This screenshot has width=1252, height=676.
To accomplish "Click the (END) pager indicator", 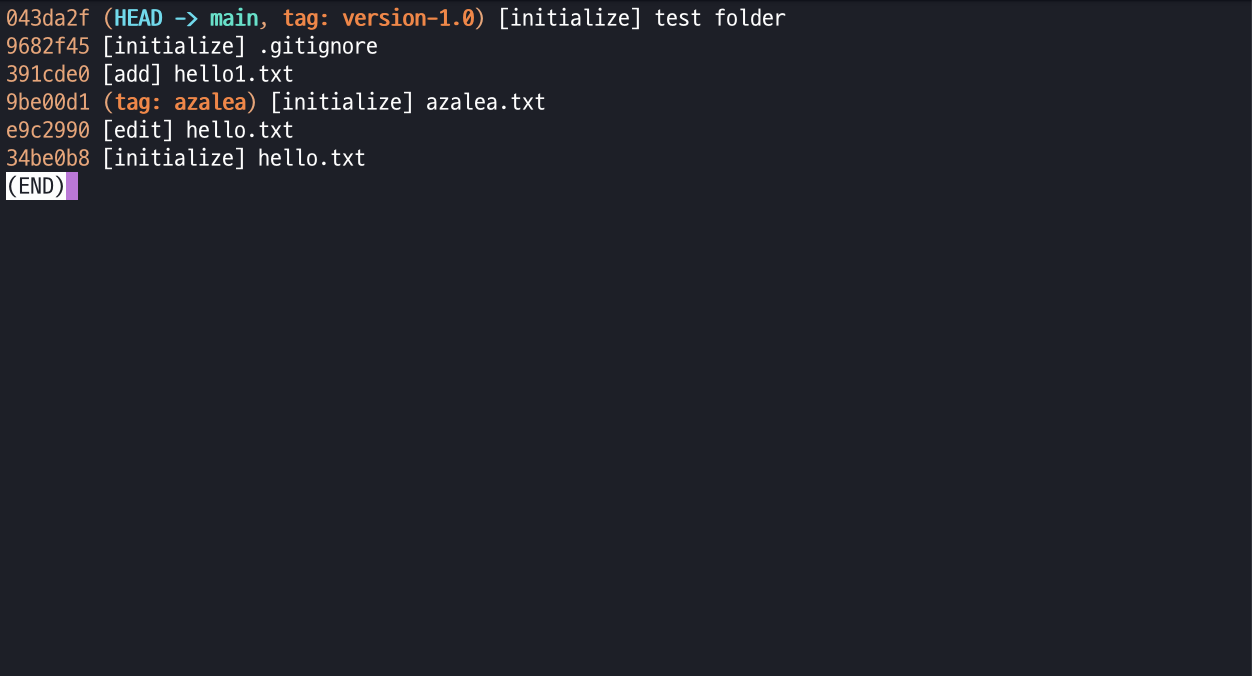I will pos(36,186).
